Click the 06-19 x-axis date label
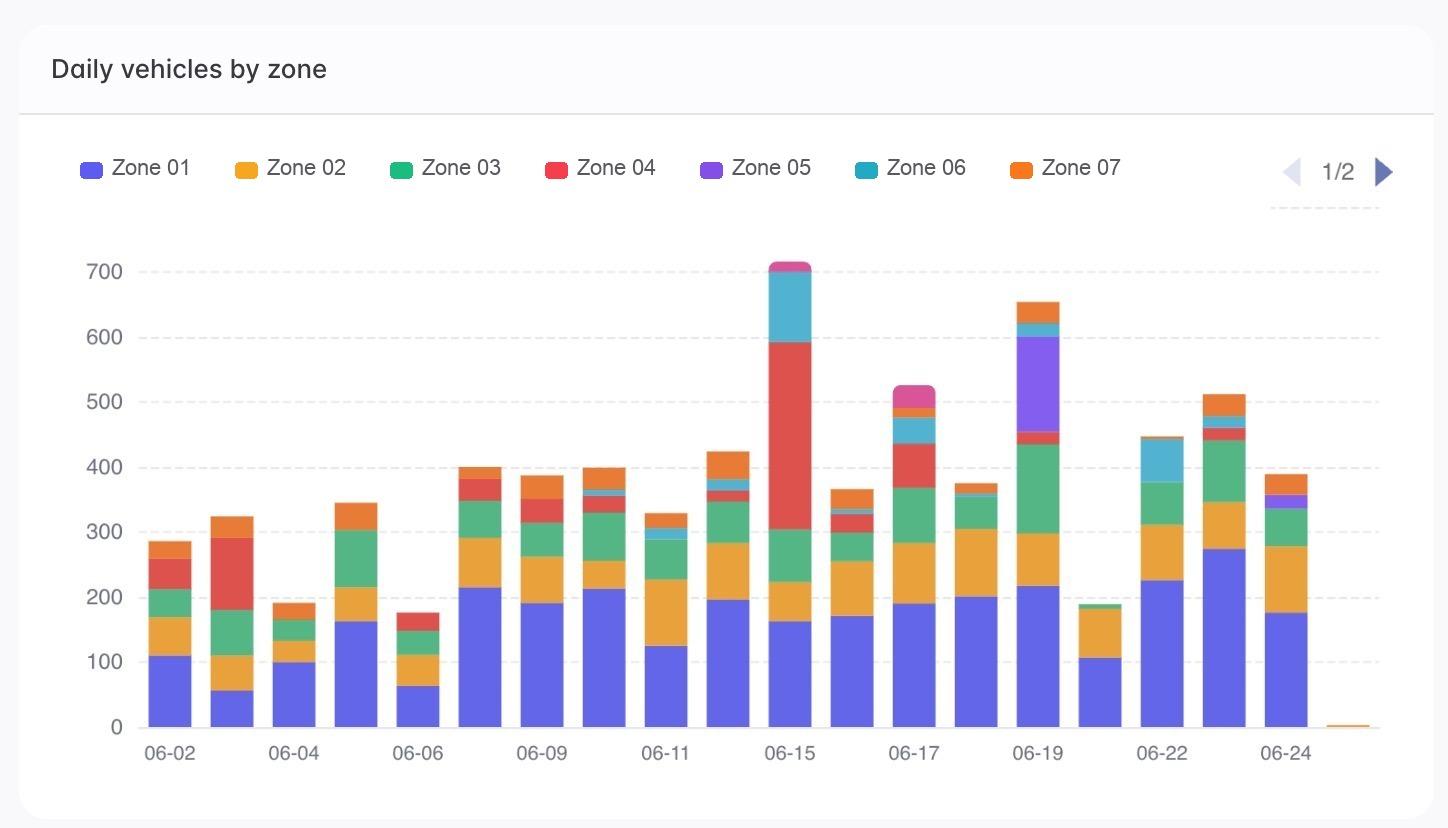Image resolution: width=1448 pixels, height=828 pixels. pos(1038,753)
